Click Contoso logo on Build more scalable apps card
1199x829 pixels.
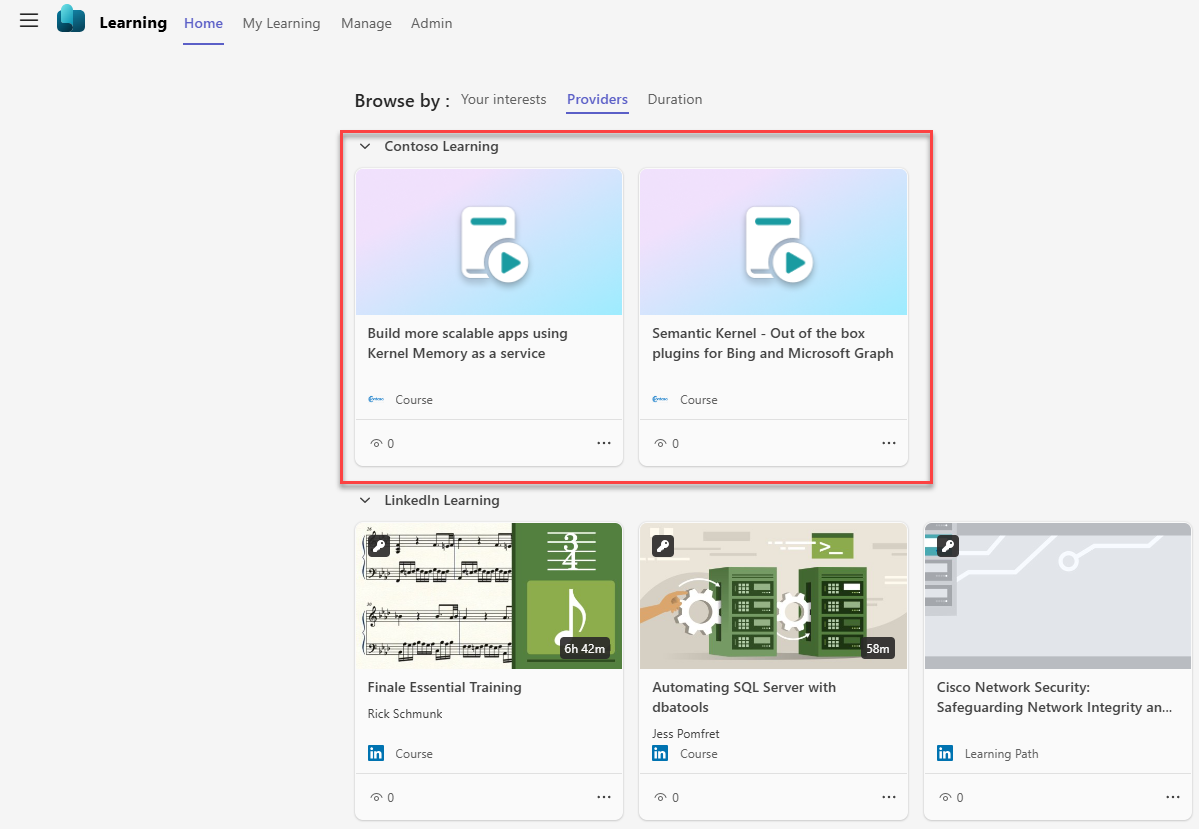point(376,399)
